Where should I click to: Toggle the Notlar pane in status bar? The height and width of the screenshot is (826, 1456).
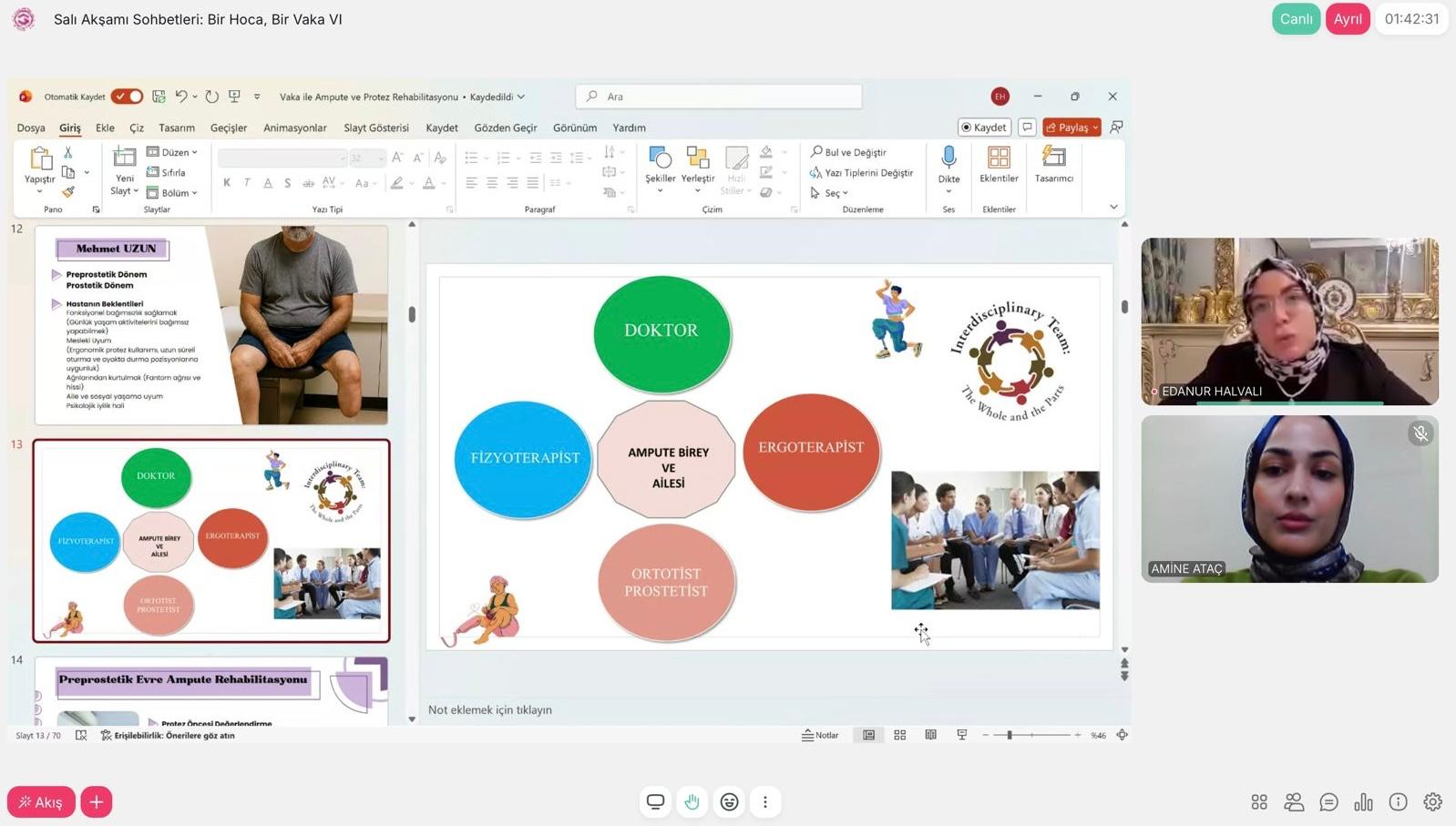(x=820, y=735)
